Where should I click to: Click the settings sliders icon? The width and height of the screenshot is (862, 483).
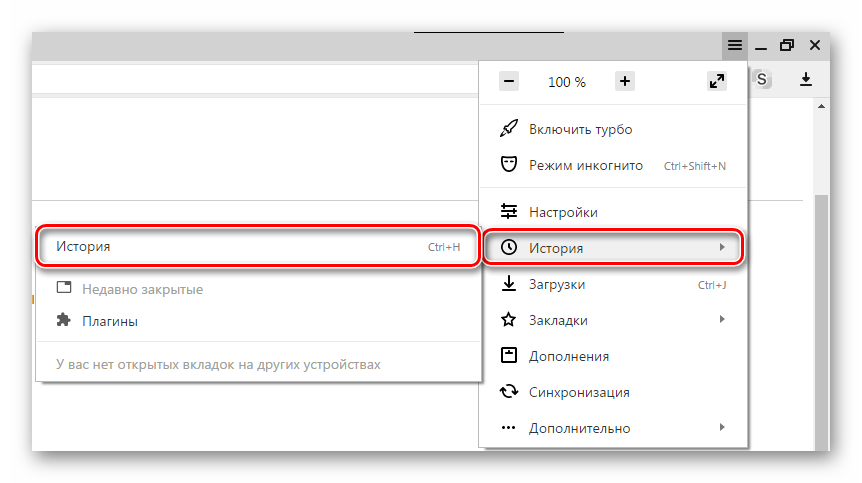click(x=509, y=211)
